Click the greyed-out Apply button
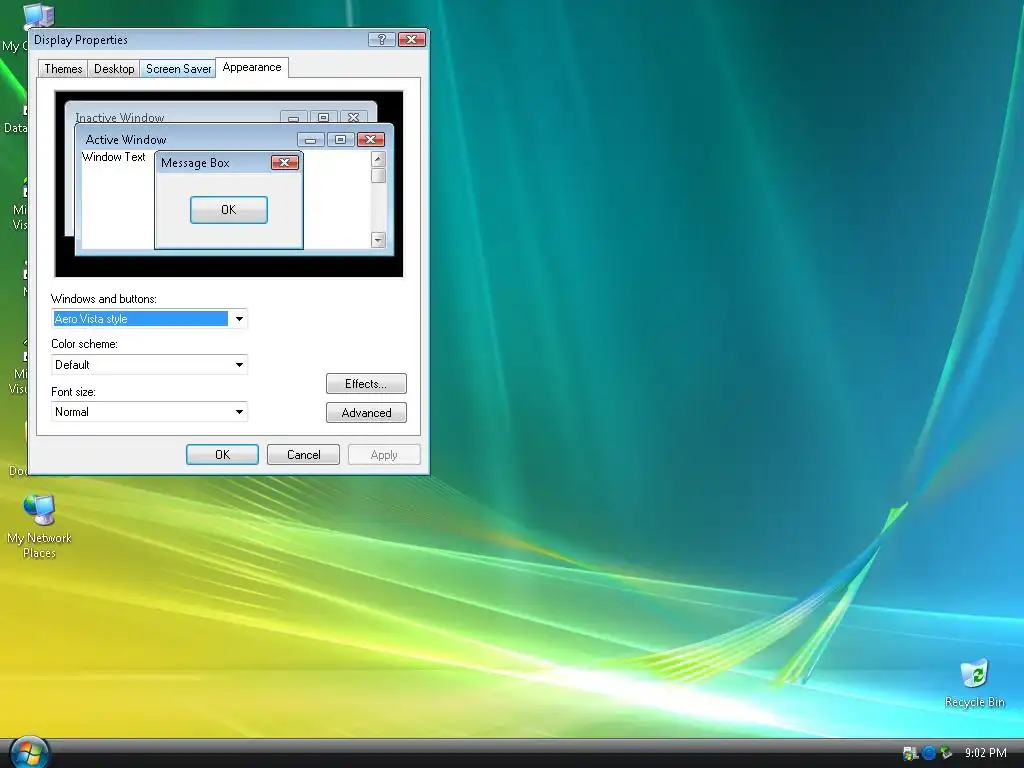This screenshot has width=1024, height=768. (384, 455)
